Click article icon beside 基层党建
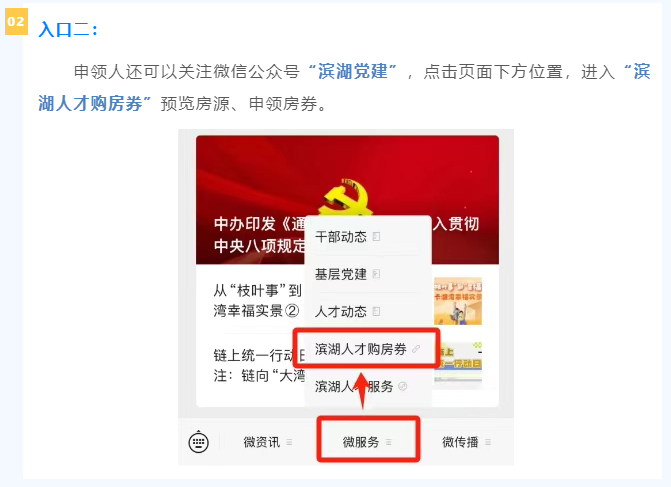The height and width of the screenshot is (487, 671). (x=376, y=274)
